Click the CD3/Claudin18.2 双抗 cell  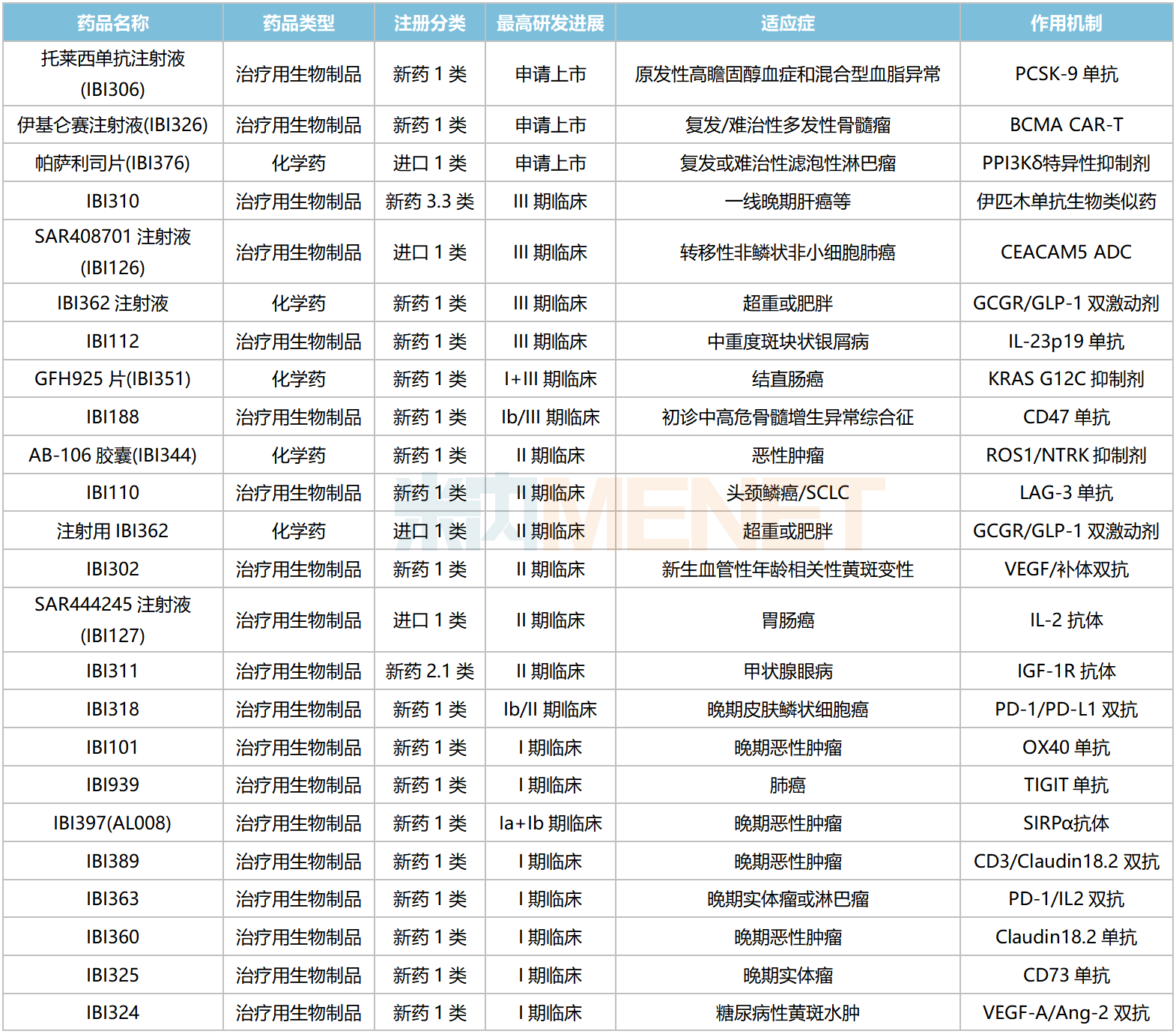click(1067, 861)
